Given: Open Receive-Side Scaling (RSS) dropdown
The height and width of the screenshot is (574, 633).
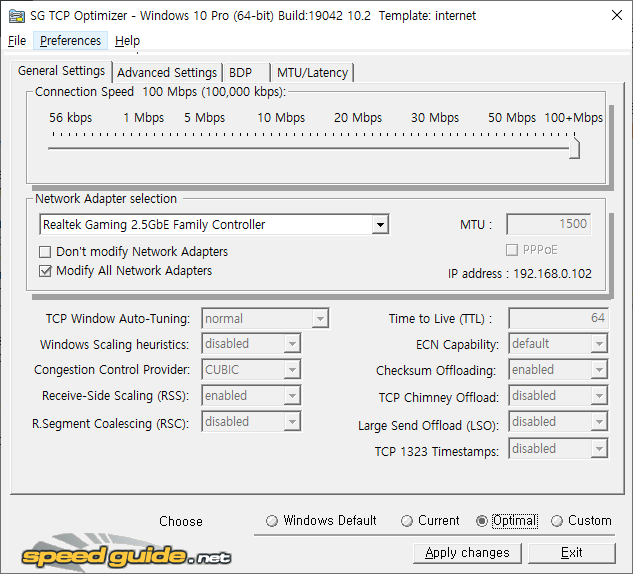Looking at the screenshot, I should 291,396.
